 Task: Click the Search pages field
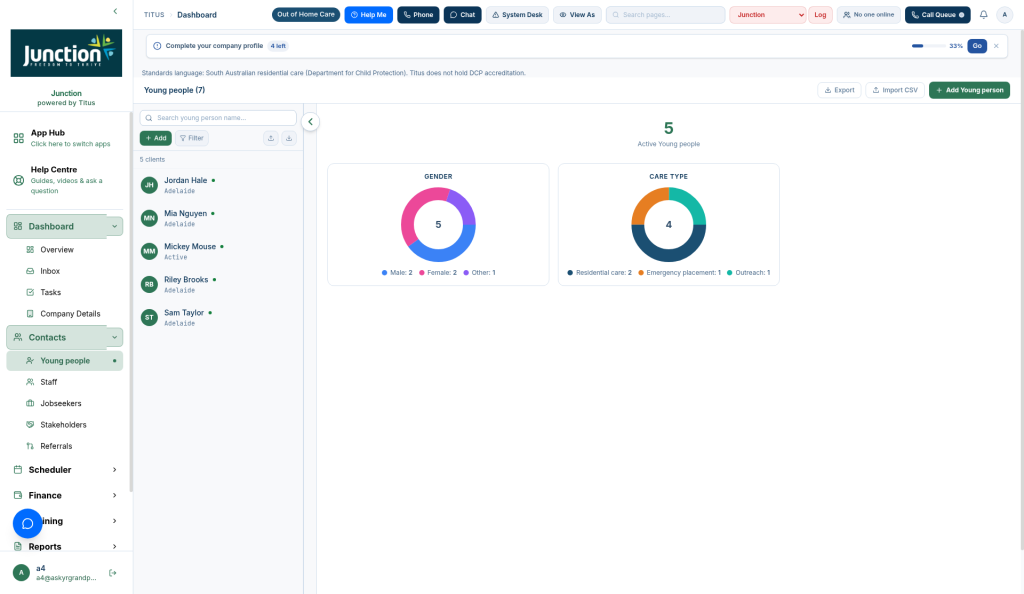[x=665, y=14]
